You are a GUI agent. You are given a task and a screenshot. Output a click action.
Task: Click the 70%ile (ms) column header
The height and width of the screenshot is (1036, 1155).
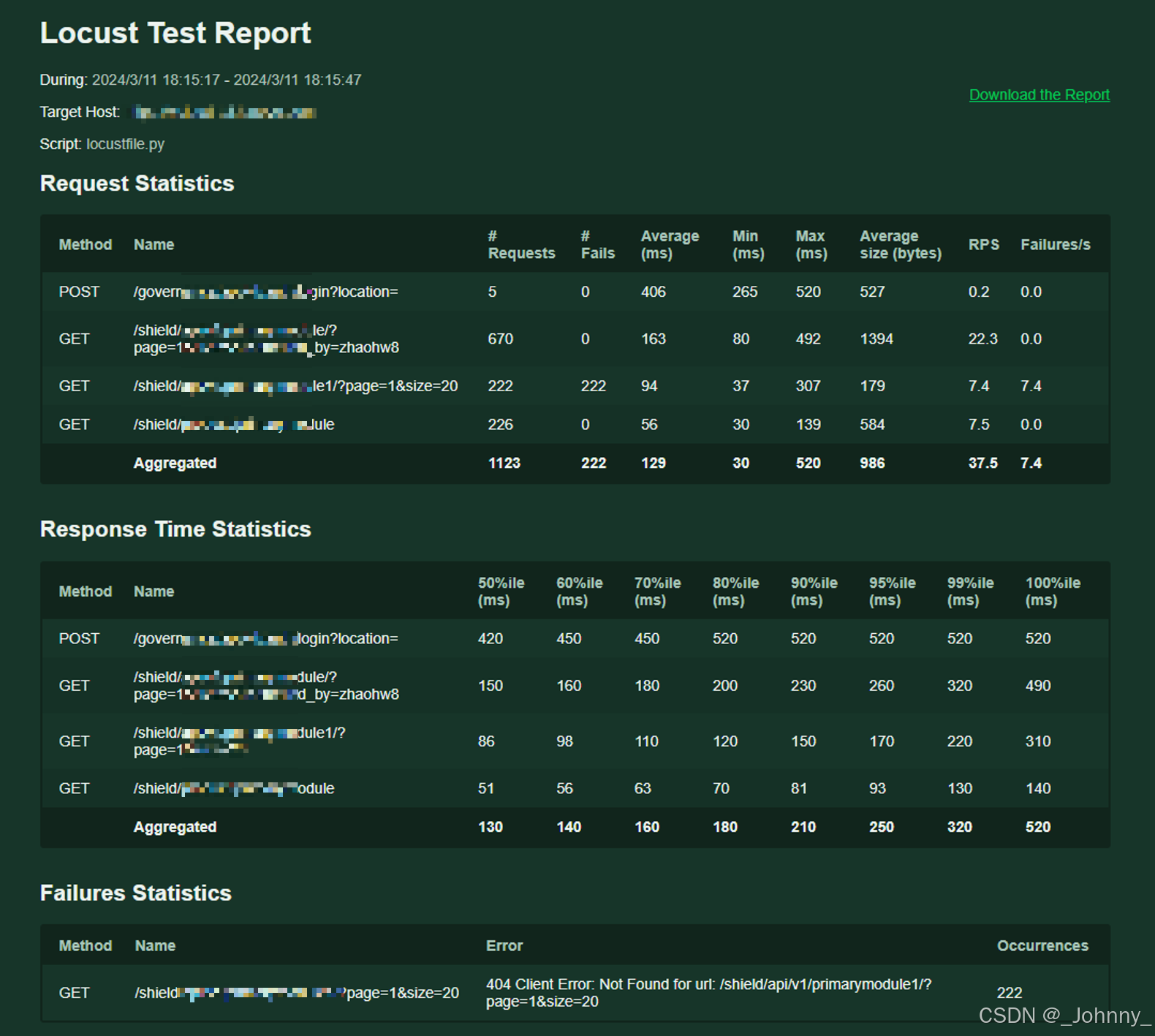658,591
